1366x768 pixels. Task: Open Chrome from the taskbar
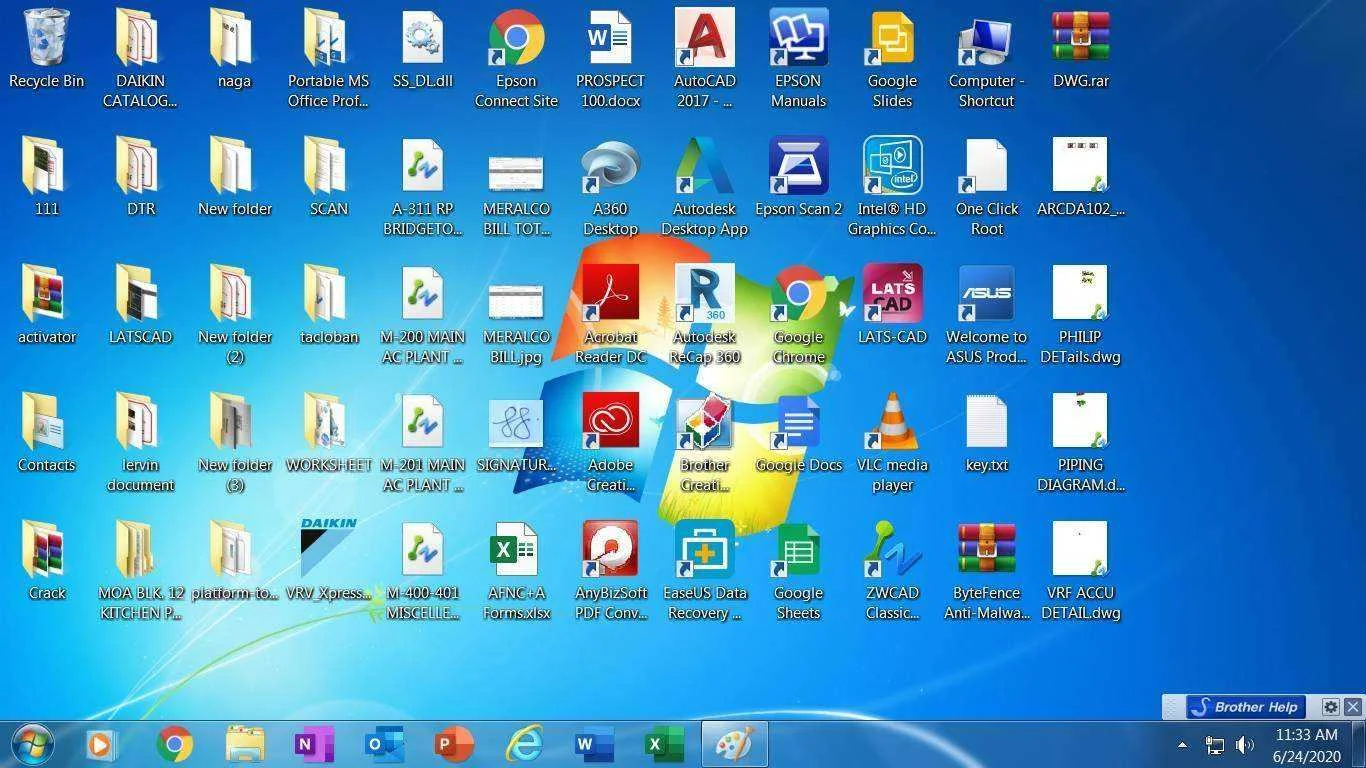pyautogui.click(x=175, y=744)
